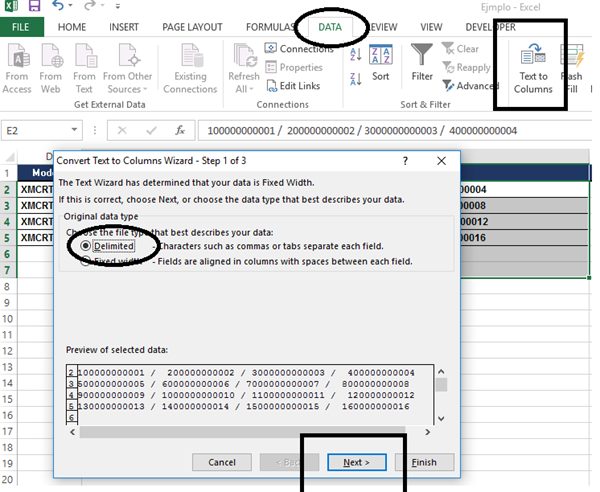The image size is (600, 492).
Task: Select the Fixed width radio option
Action: click(86, 261)
